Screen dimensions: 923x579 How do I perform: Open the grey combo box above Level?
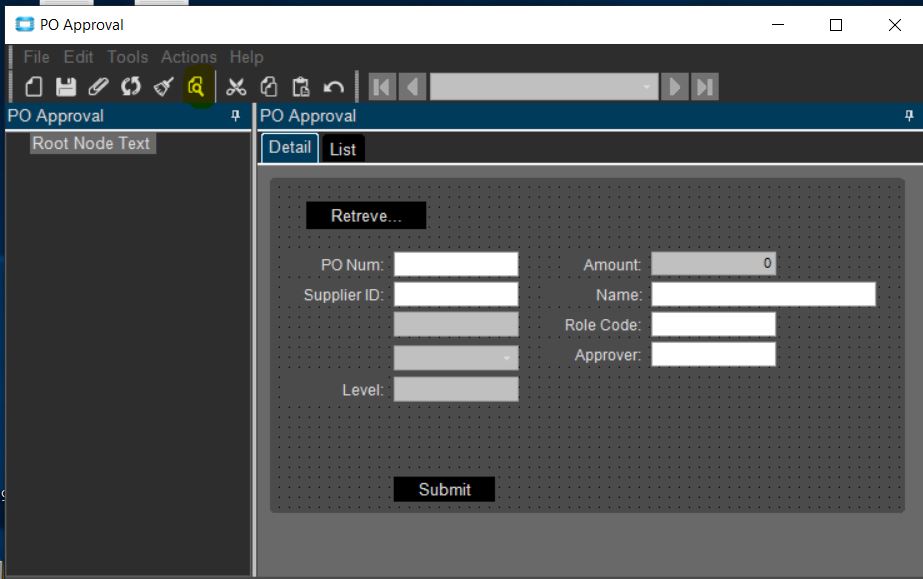click(x=456, y=358)
